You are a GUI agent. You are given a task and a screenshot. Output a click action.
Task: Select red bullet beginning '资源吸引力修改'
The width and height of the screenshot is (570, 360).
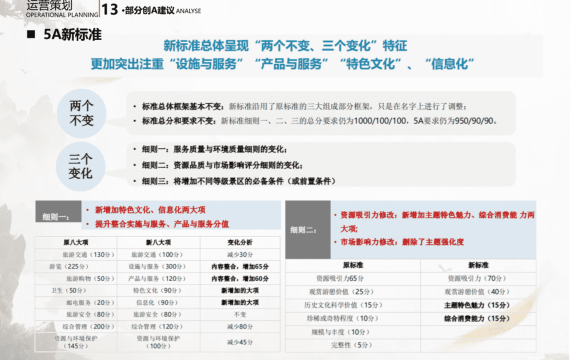(437, 221)
